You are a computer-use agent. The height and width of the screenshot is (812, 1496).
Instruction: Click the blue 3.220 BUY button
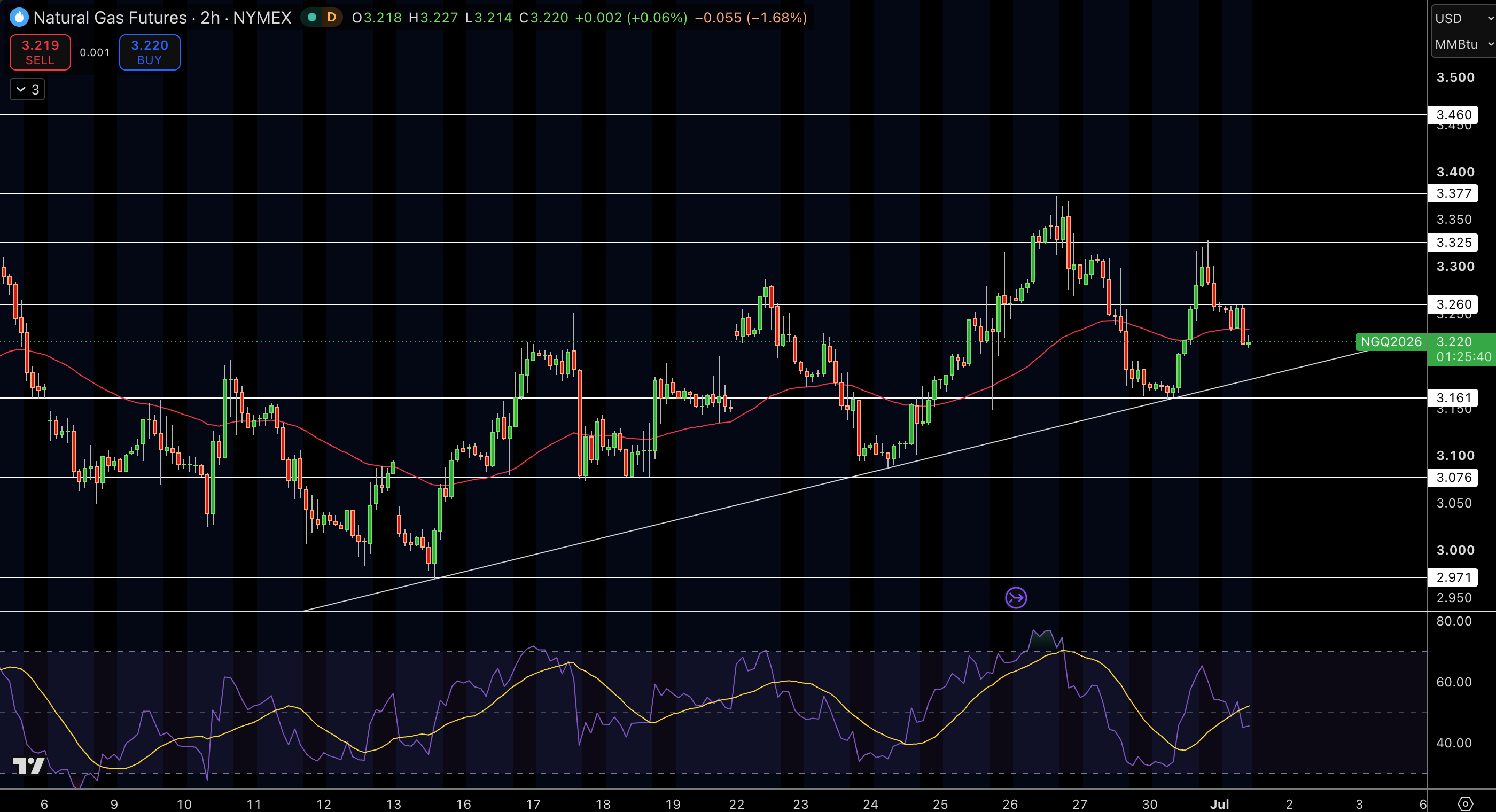click(150, 52)
